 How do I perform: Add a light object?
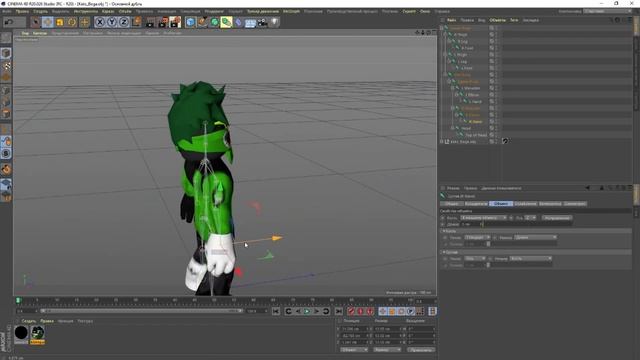(275, 22)
